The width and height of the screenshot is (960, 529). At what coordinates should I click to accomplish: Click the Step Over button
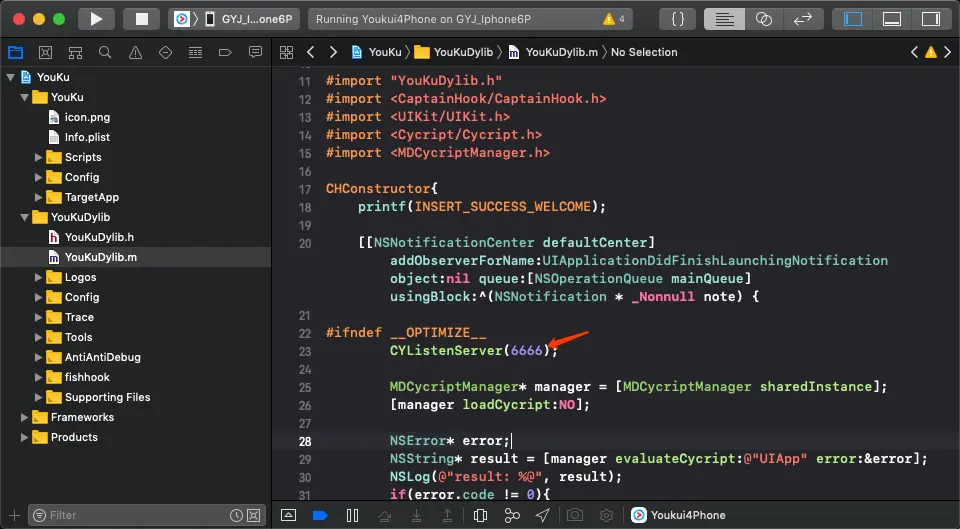[x=384, y=516]
